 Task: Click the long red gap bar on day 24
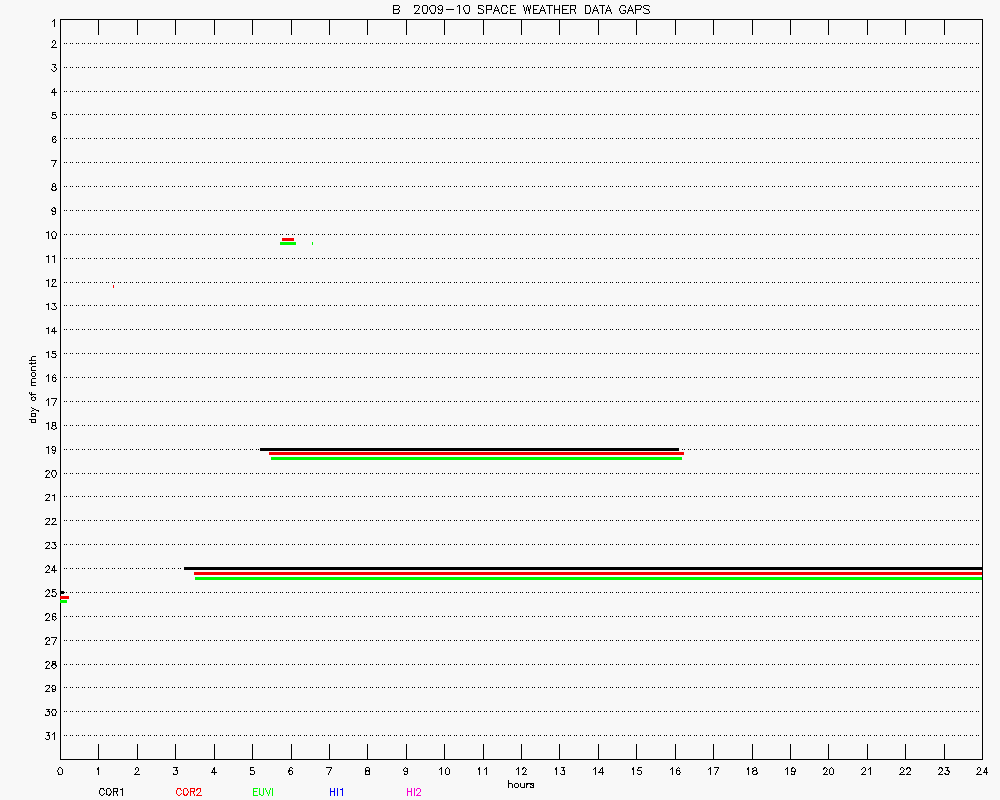(x=588, y=574)
